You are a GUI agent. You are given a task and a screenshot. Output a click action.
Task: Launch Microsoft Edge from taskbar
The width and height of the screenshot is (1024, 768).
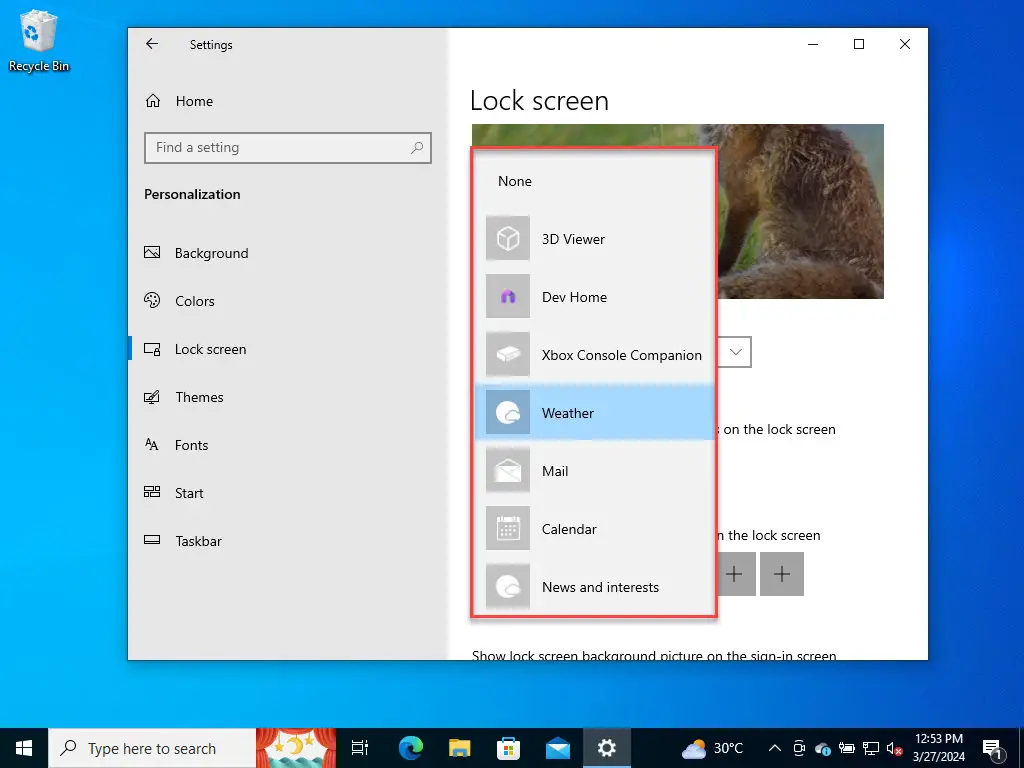(x=411, y=748)
